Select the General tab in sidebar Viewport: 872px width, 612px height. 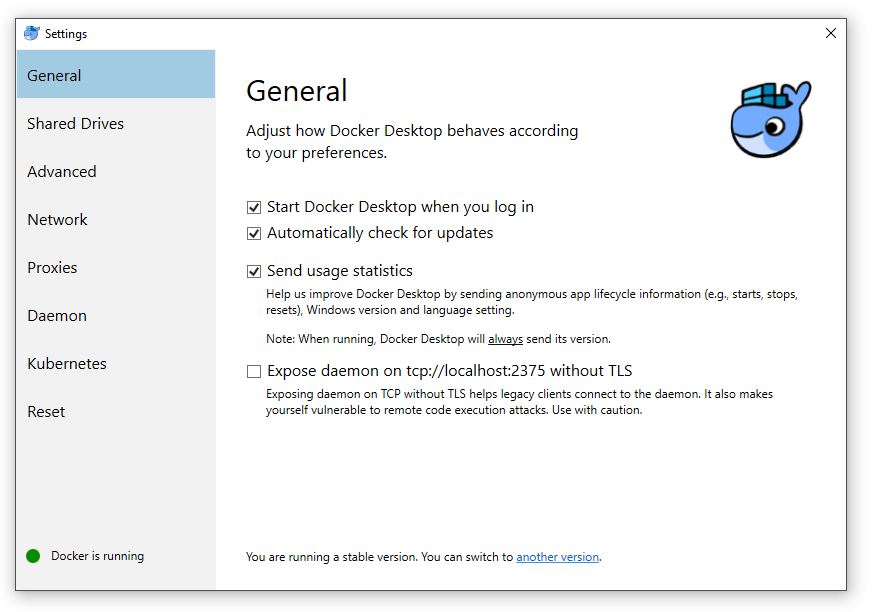(116, 75)
